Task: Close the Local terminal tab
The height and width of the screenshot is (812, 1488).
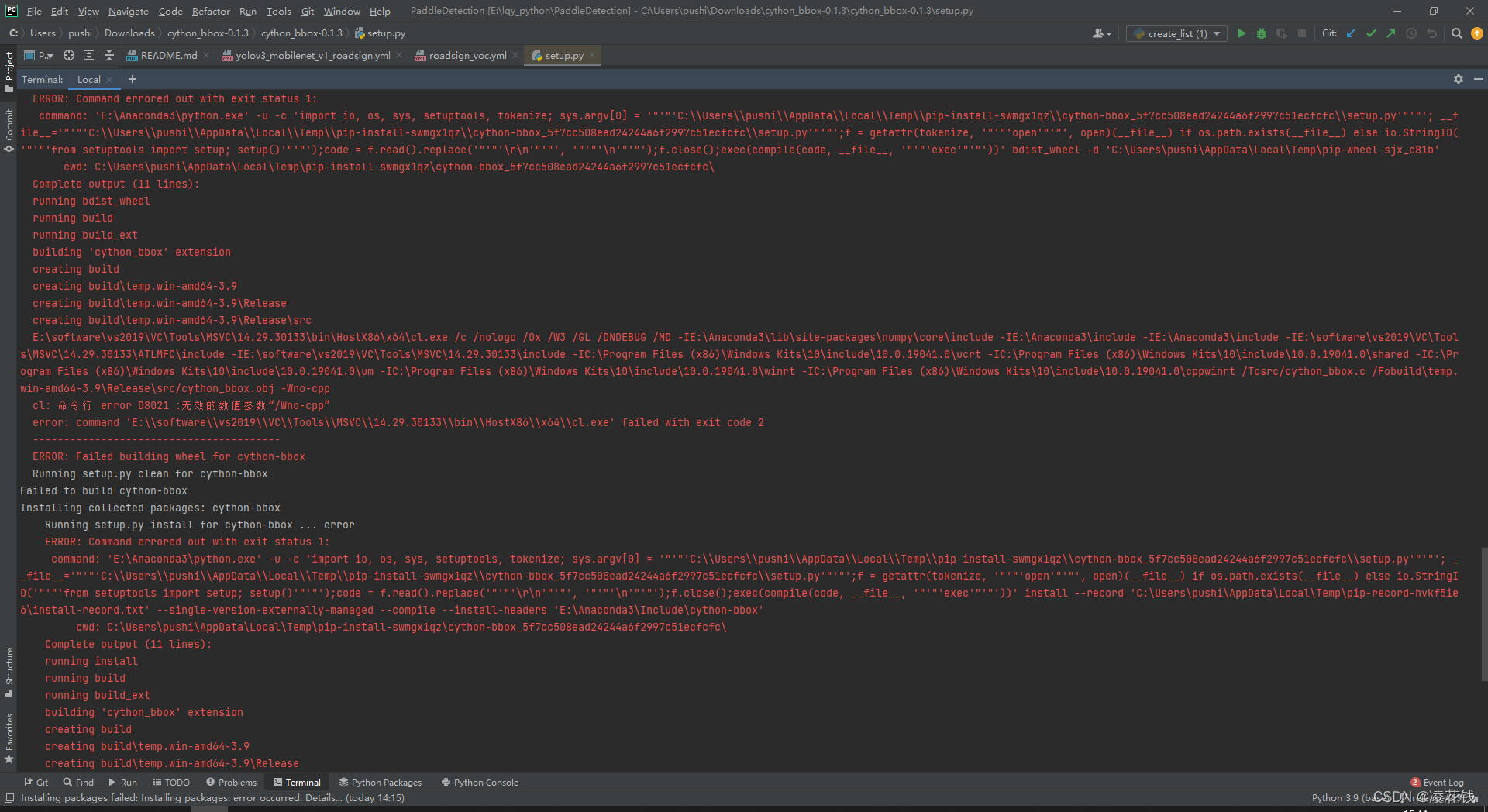Action: click(109, 79)
